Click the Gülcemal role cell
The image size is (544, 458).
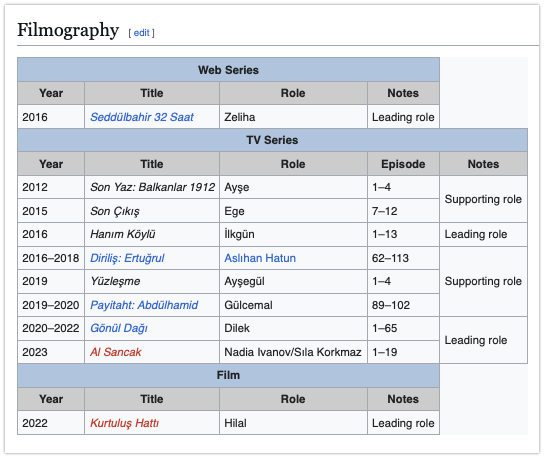(x=293, y=305)
